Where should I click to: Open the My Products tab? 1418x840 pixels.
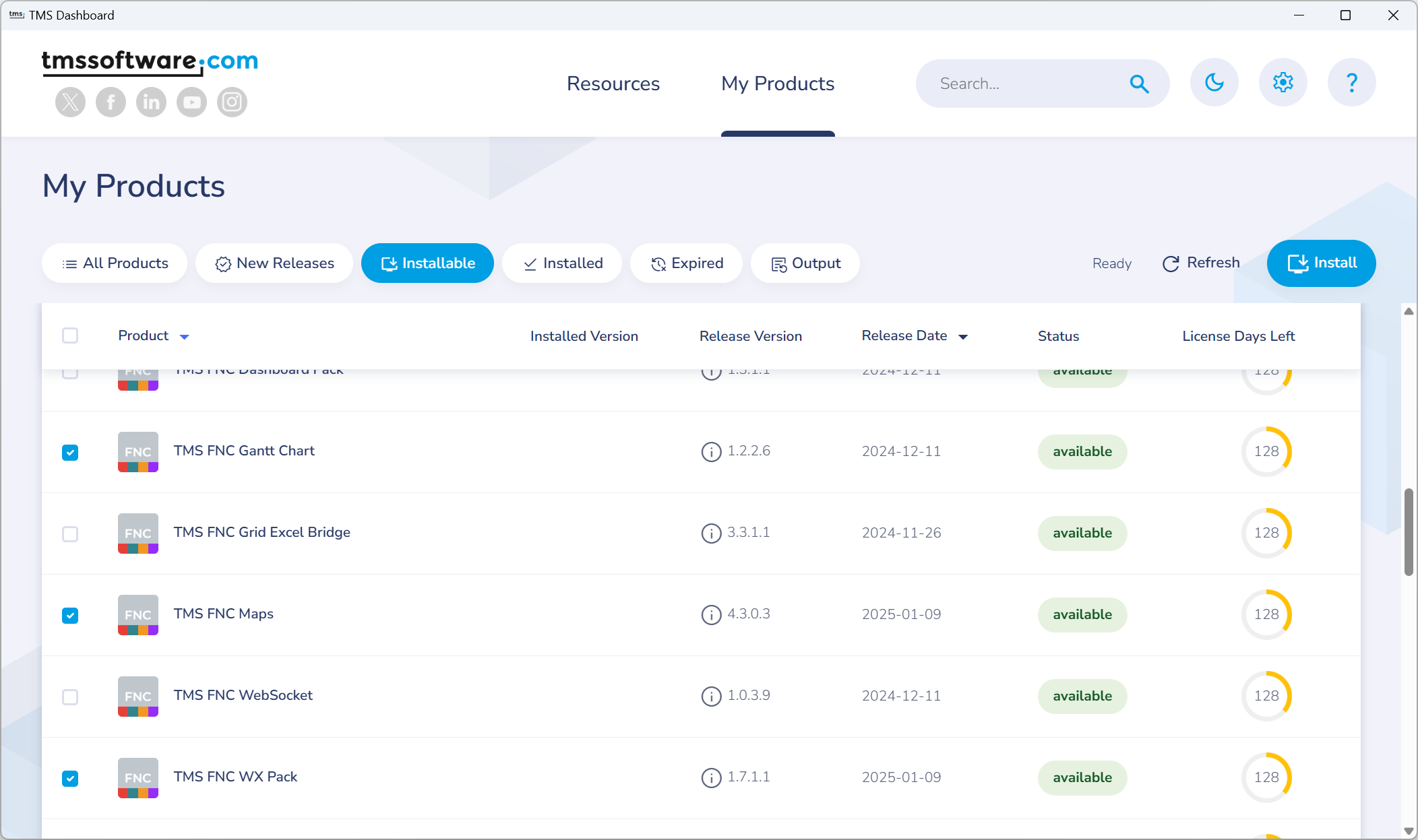click(778, 84)
